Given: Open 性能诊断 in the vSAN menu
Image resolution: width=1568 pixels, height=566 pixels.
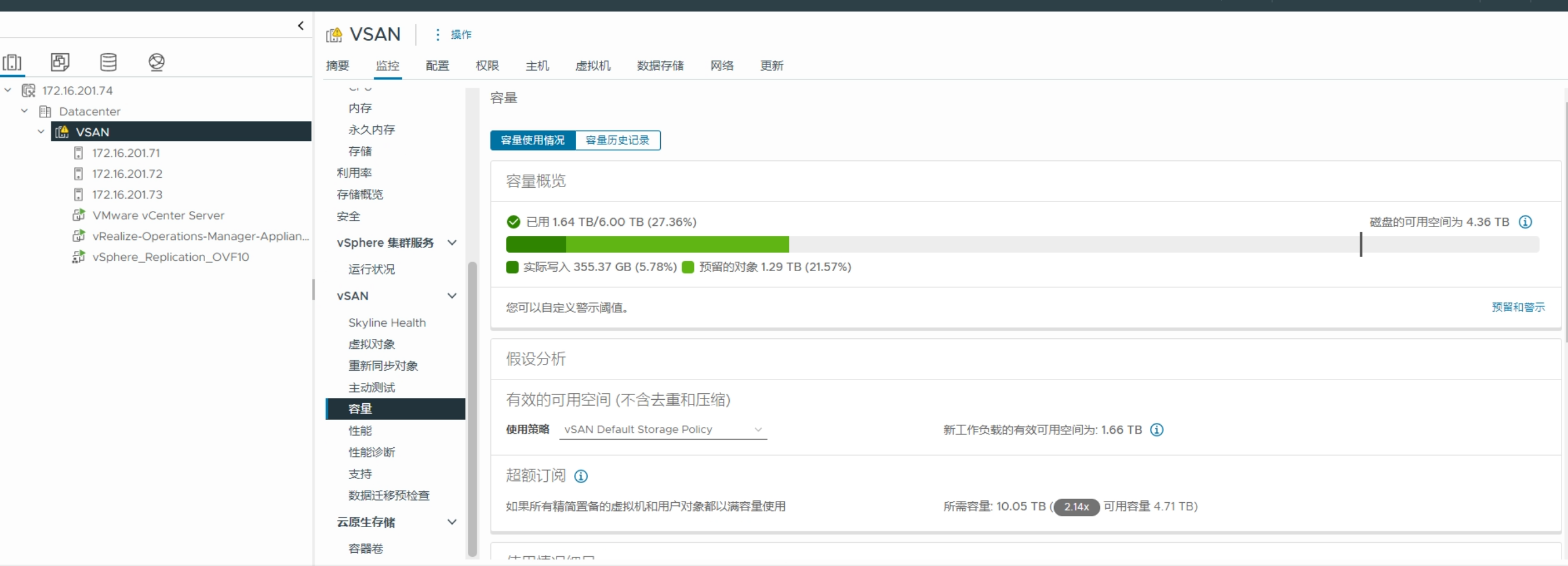Looking at the screenshot, I should pos(372,451).
